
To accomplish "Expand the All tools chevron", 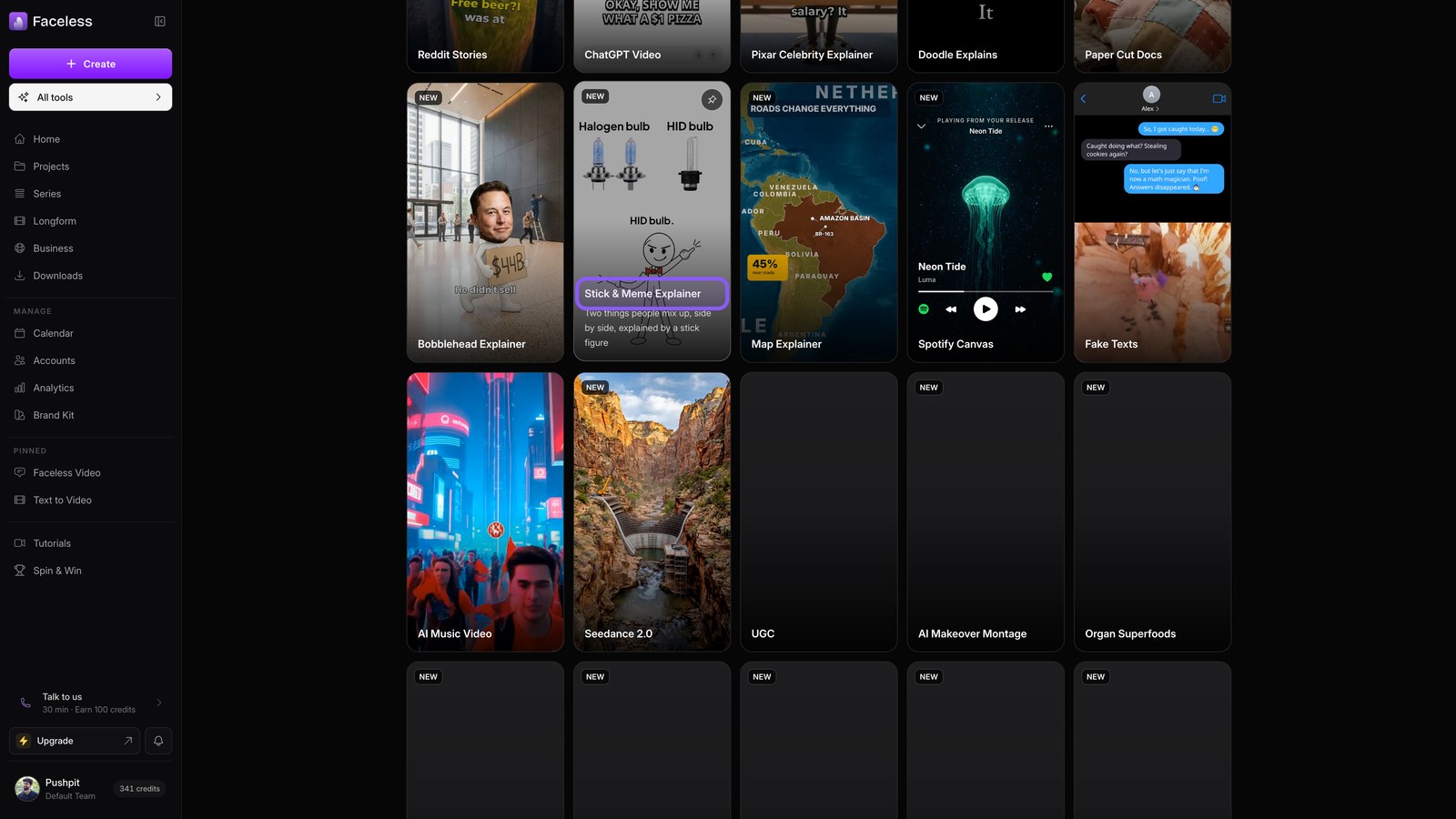I will (158, 97).
